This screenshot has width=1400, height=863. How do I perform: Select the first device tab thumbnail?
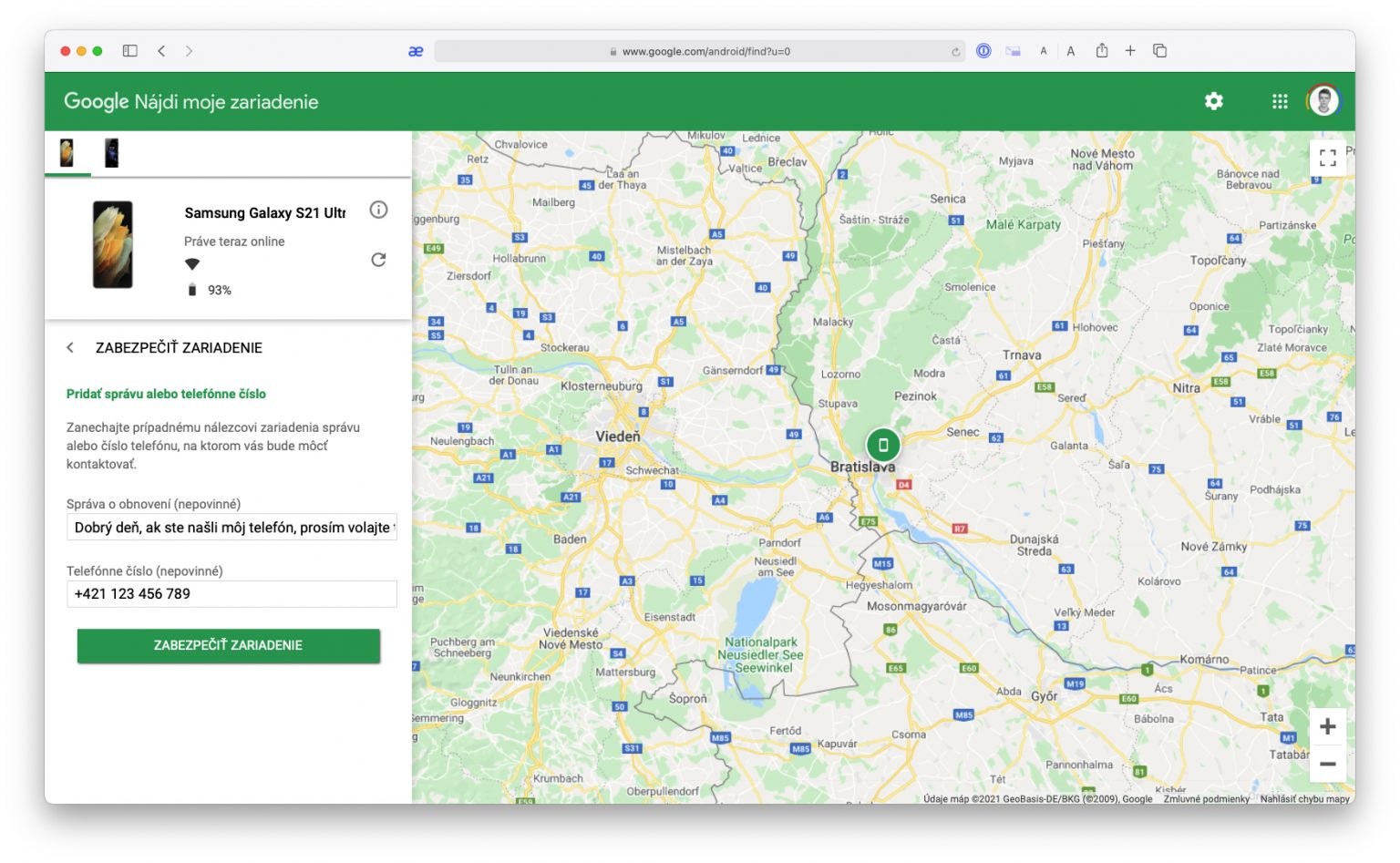click(x=67, y=152)
